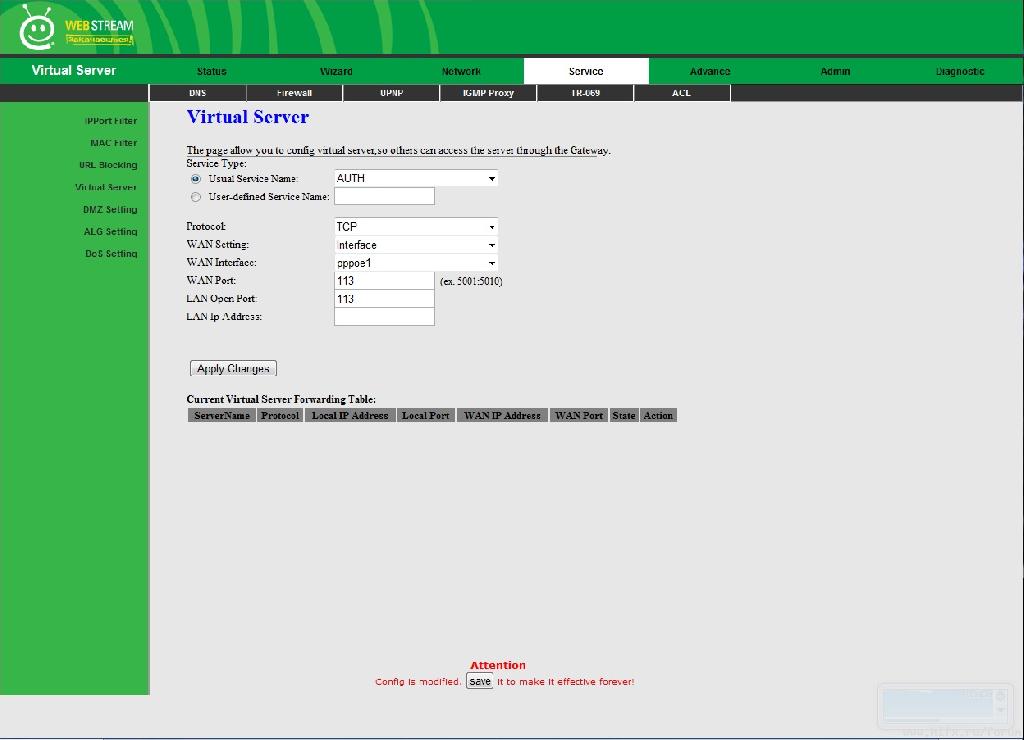Image resolution: width=1024 pixels, height=740 pixels.
Task: Open the AUTH service name dropdown
Action: click(x=415, y=179)
